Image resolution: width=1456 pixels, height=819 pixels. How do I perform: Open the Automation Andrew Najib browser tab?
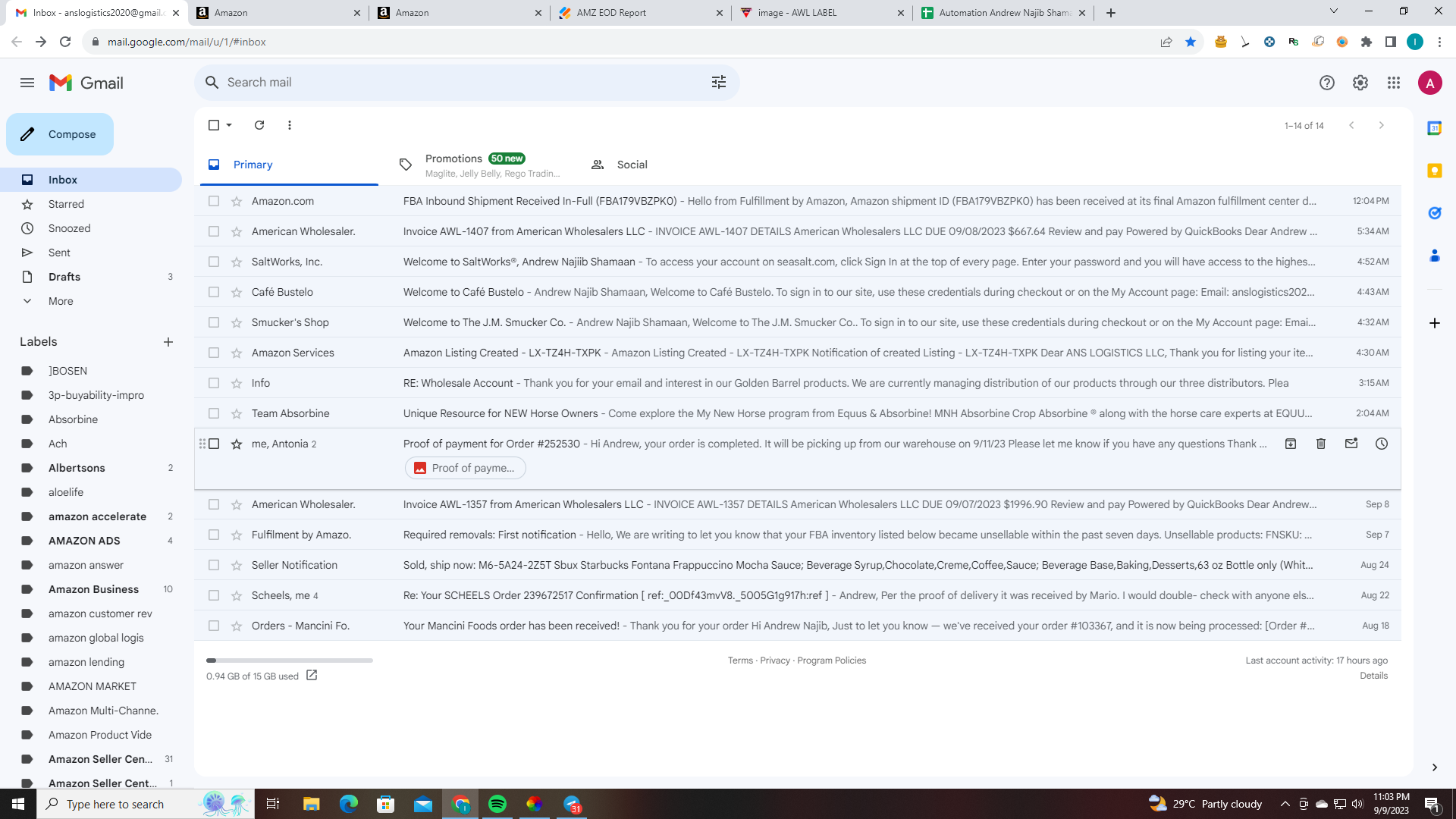(x=1004, y=13)
